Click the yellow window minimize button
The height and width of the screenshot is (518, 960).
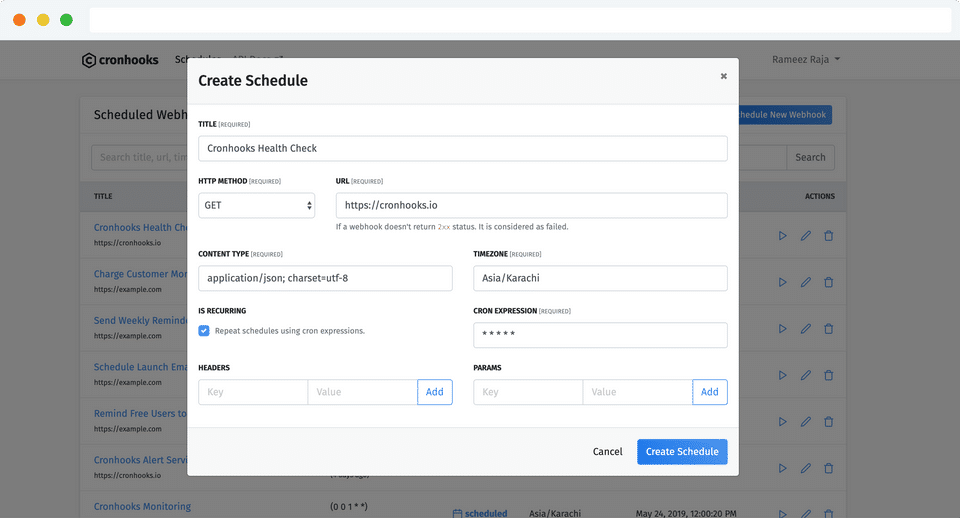point(43,20)
